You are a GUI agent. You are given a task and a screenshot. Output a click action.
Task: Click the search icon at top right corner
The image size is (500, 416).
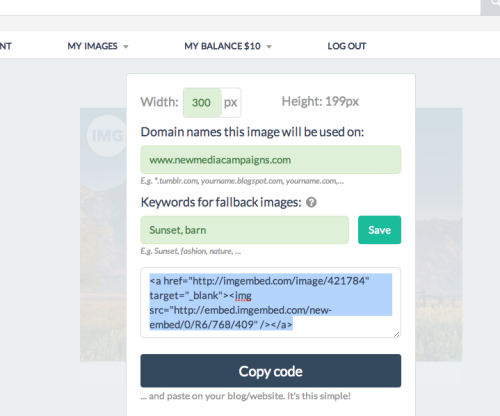click(x=493, y=4)
